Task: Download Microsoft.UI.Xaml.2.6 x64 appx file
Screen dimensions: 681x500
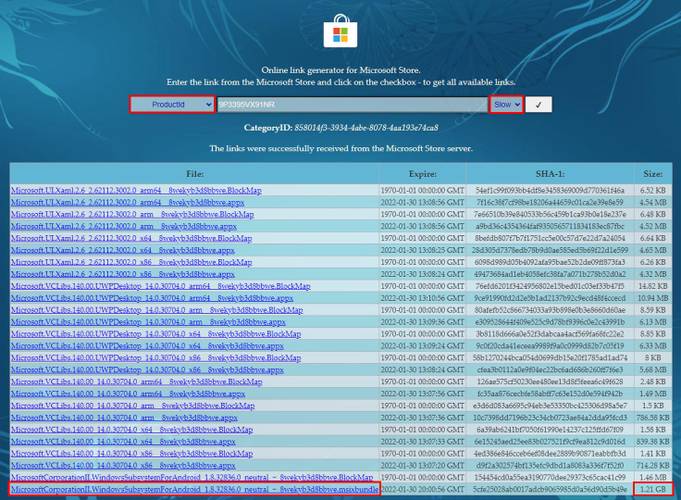Action: [x=123, y=250]
